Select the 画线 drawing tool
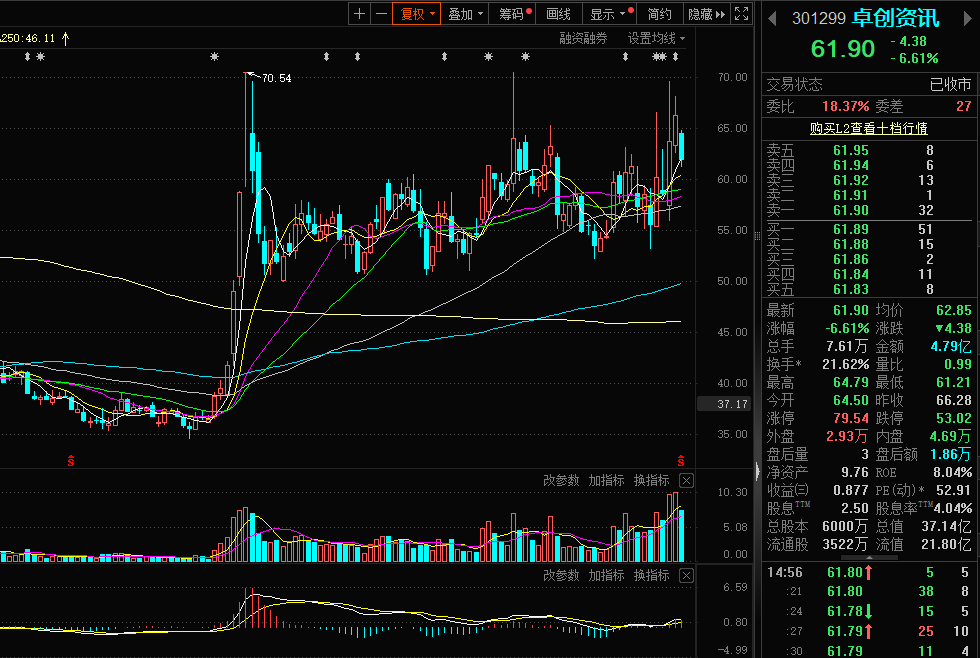Viewport: 980px width, 658px height. [x=559, y=14]
